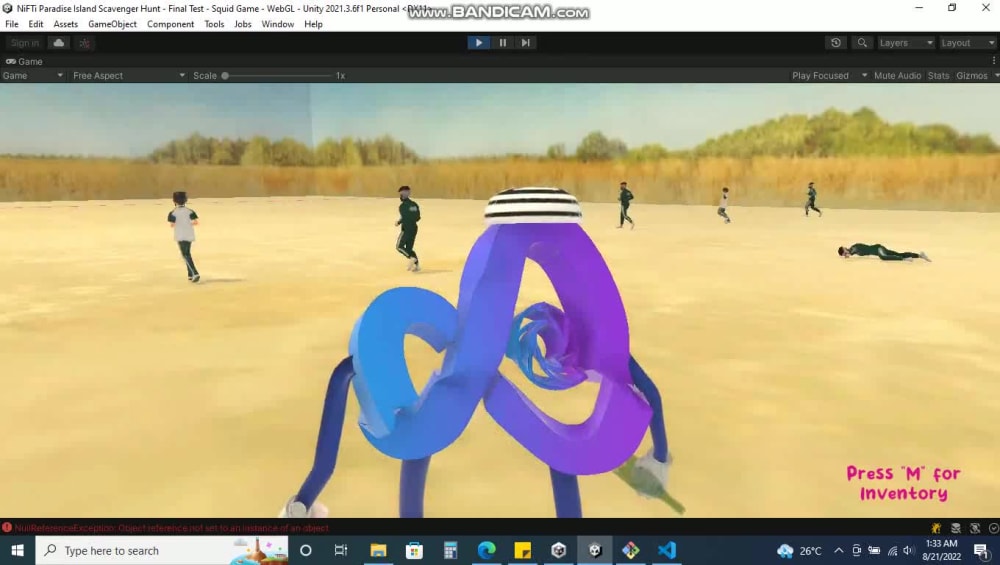Open the weather widget showing 26°C
Viewport: 1000px width, 565px height.
click(x=799, y=551)
